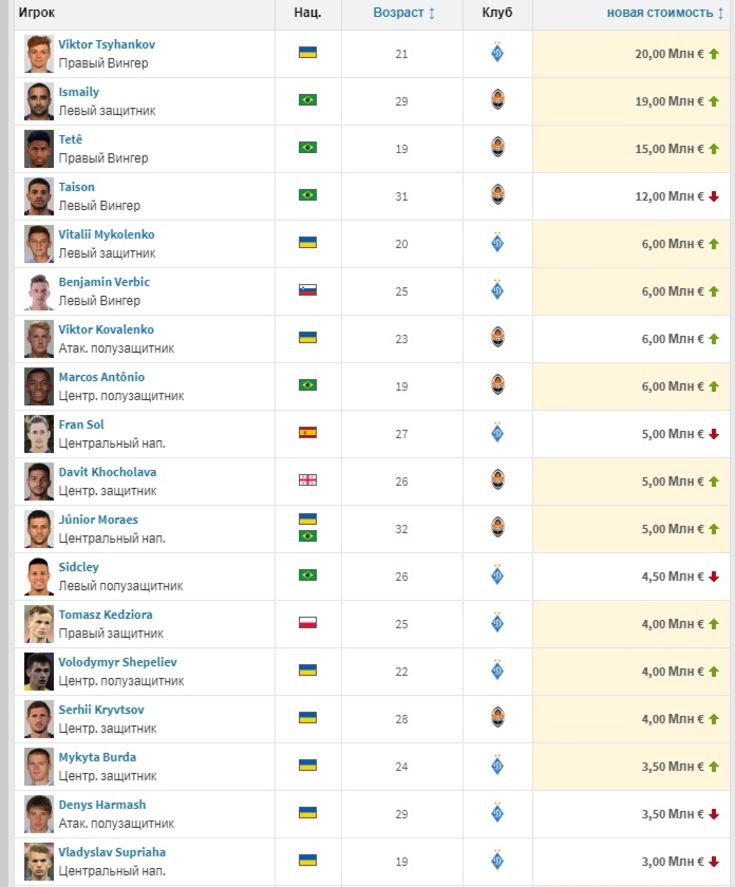Open Vladyslav Supriaha profile link
The image size is (735, 887).
pos(112,852)
